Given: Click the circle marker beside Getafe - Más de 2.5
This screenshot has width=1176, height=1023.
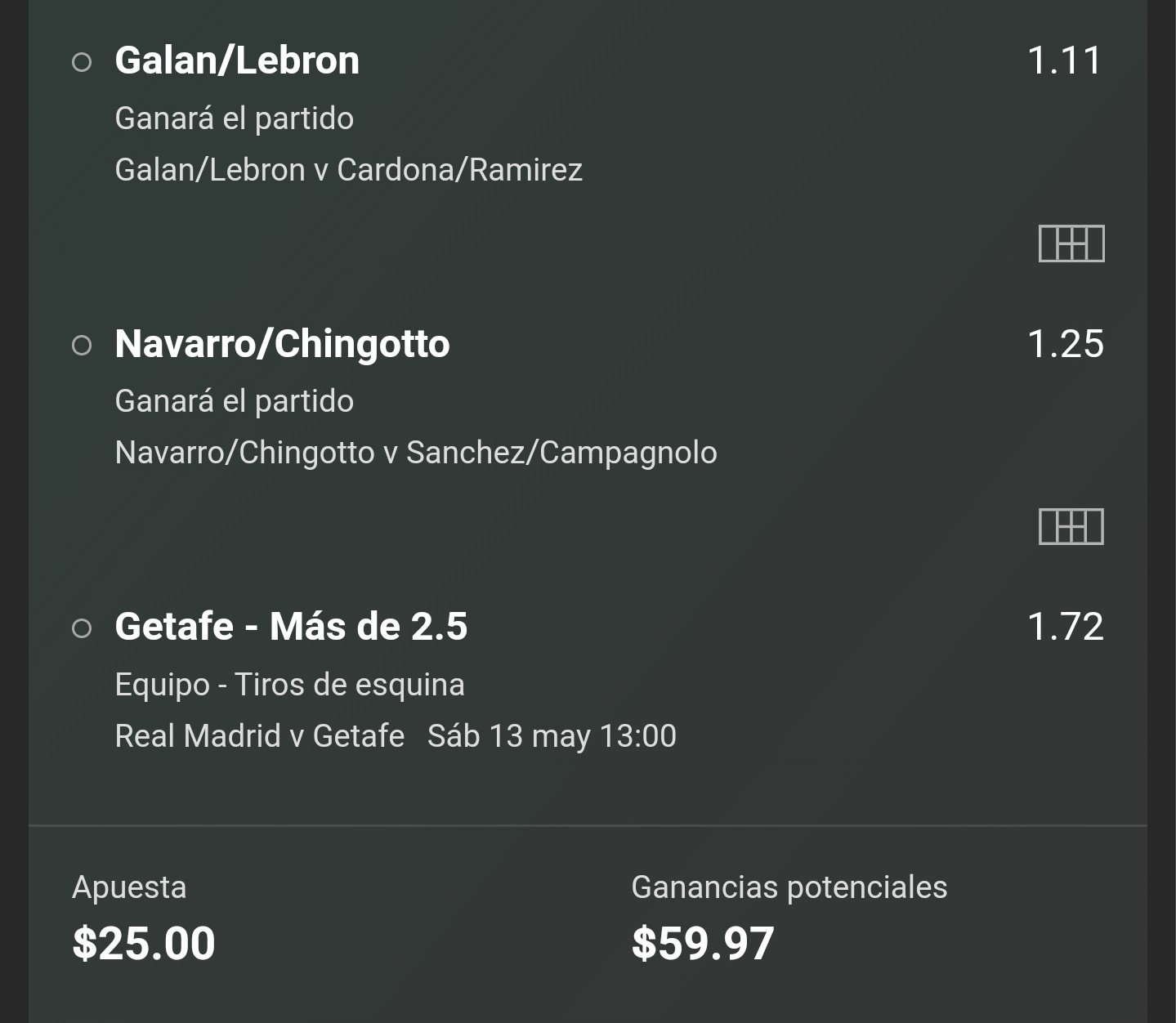Looking at the screenshot, I should tap(82, 628).
